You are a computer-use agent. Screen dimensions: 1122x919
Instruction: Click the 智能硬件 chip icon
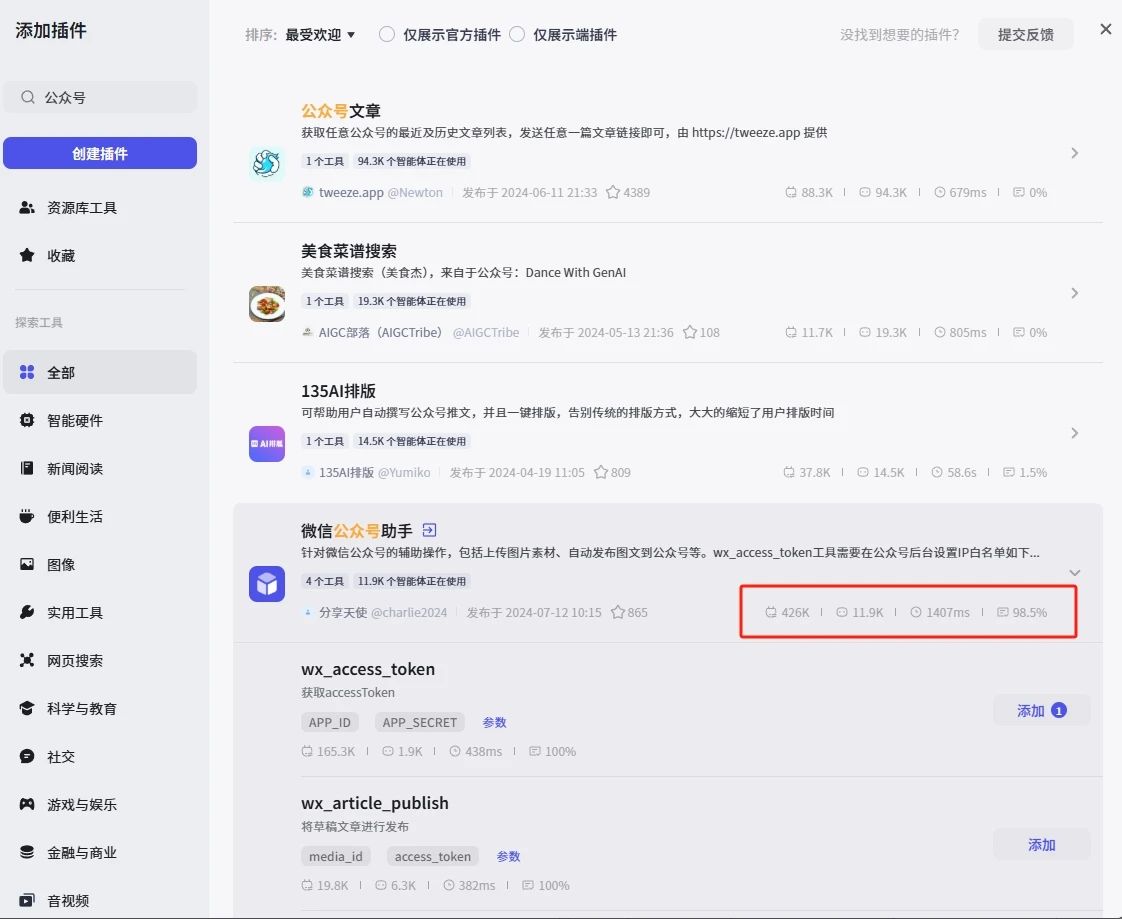click(x=27, y=420)
